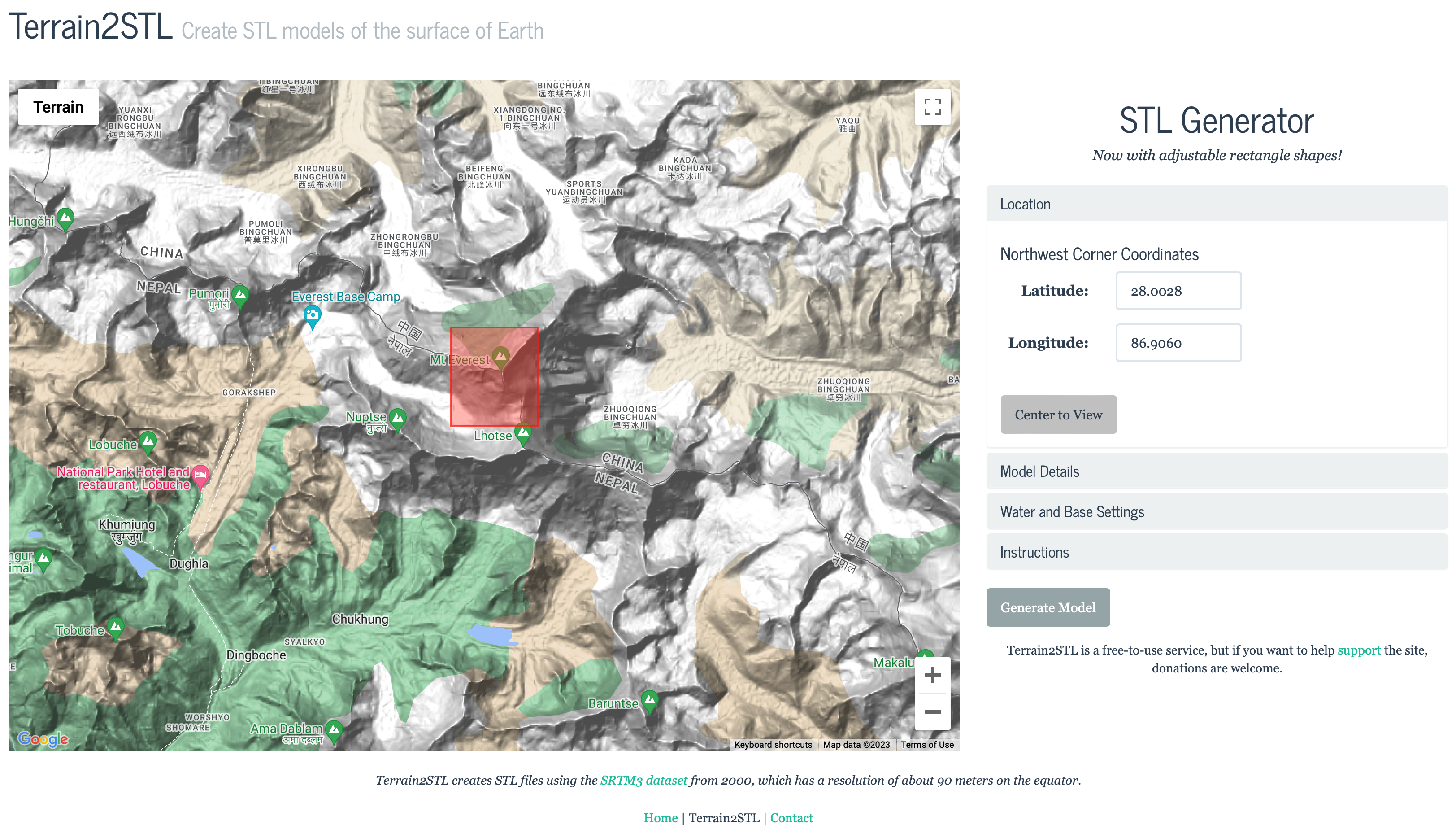Click the Hungchi mountain marker

tap(65, 220)
